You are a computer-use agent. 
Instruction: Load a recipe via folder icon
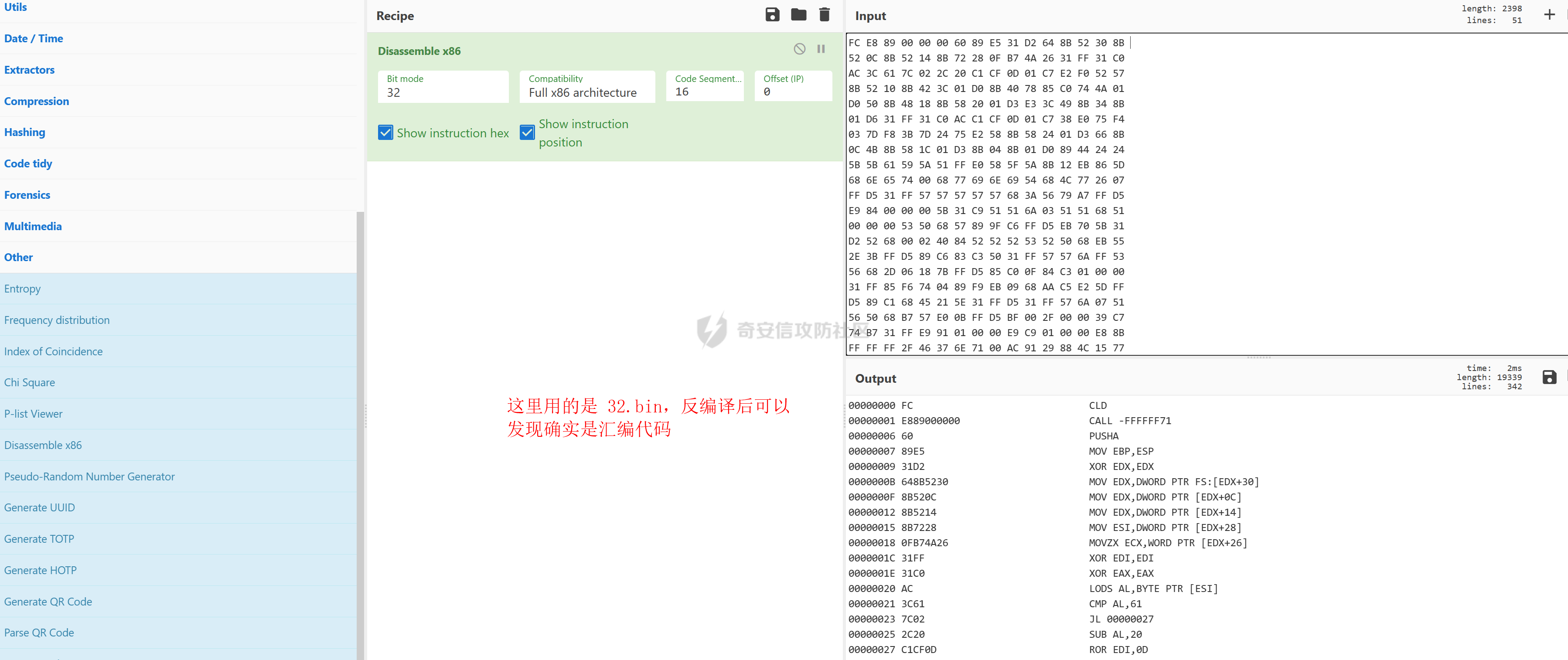(799, 15)
